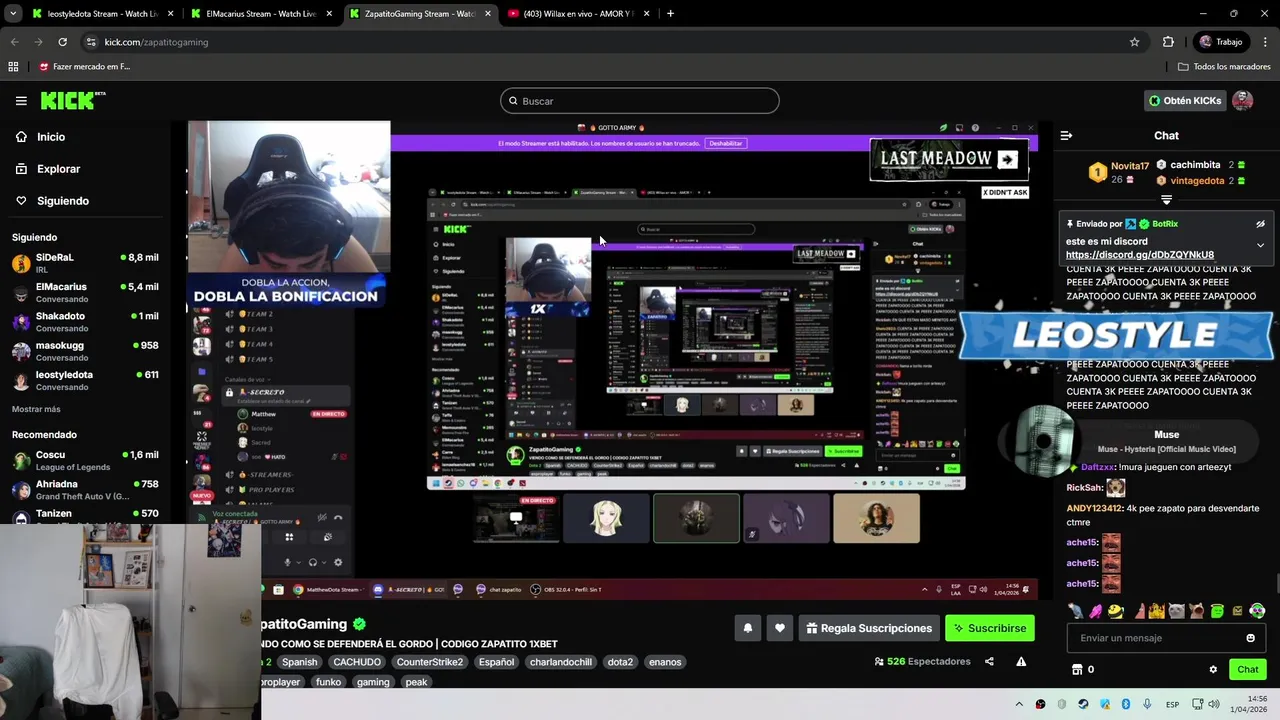Open leostyledota channel in sidebar
The image size is (1280, 720).
point(85,380)
